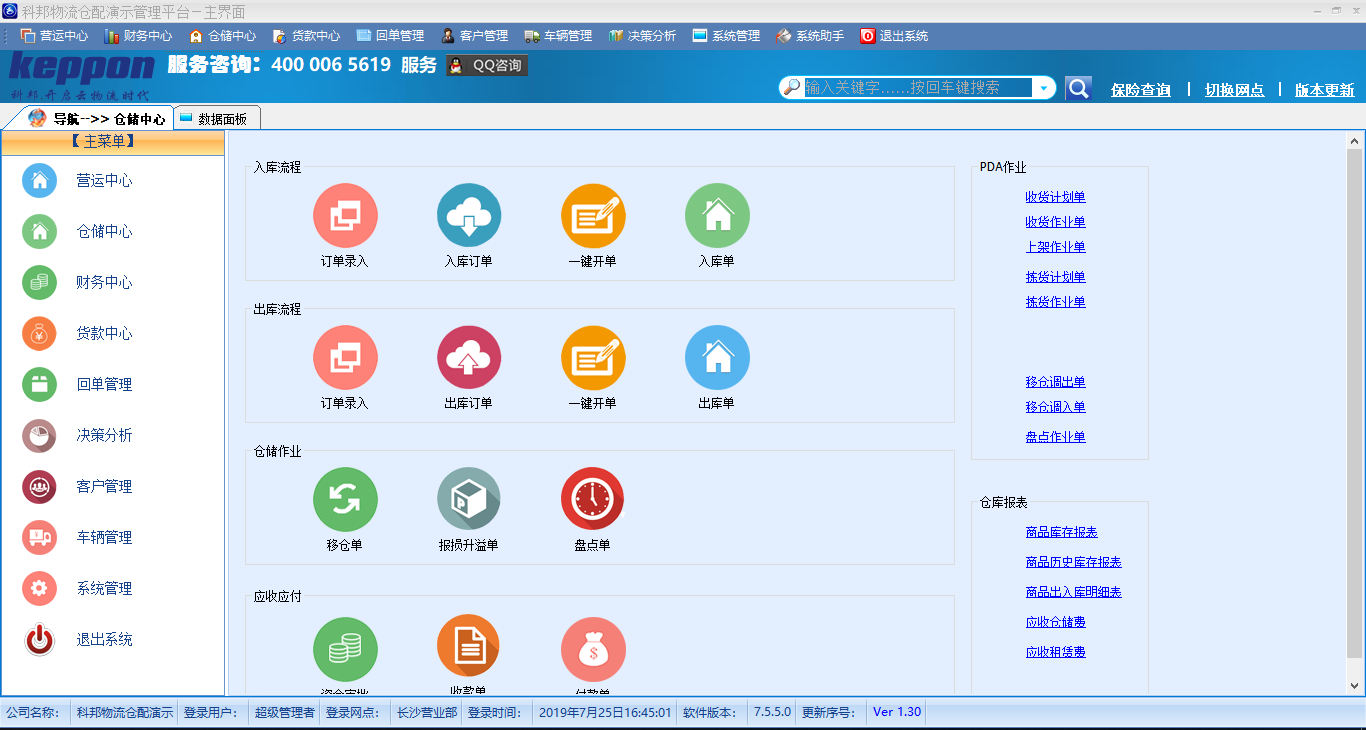Click the QQ咨询 button
The image size is (1366, 730).
[487, 65]
